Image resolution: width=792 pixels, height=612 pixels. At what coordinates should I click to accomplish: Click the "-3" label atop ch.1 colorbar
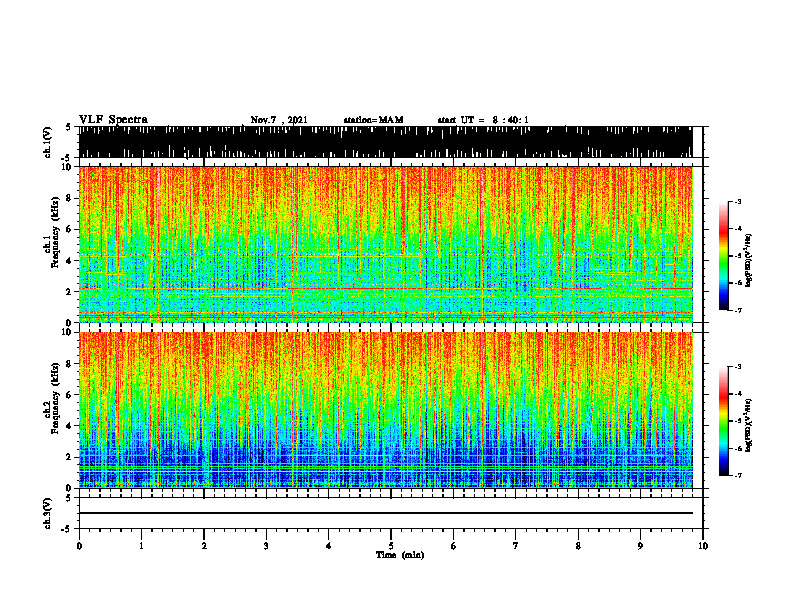point(738,201)
